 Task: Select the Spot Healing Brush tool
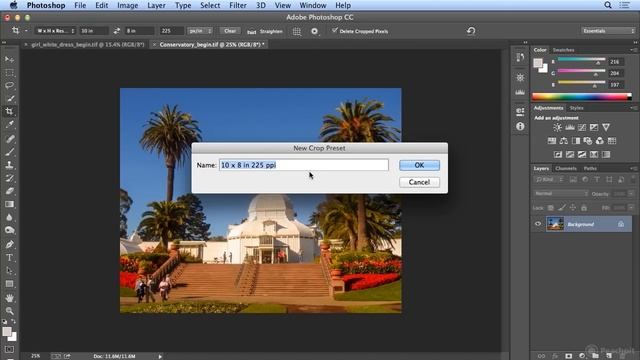[x=9, y=139]
